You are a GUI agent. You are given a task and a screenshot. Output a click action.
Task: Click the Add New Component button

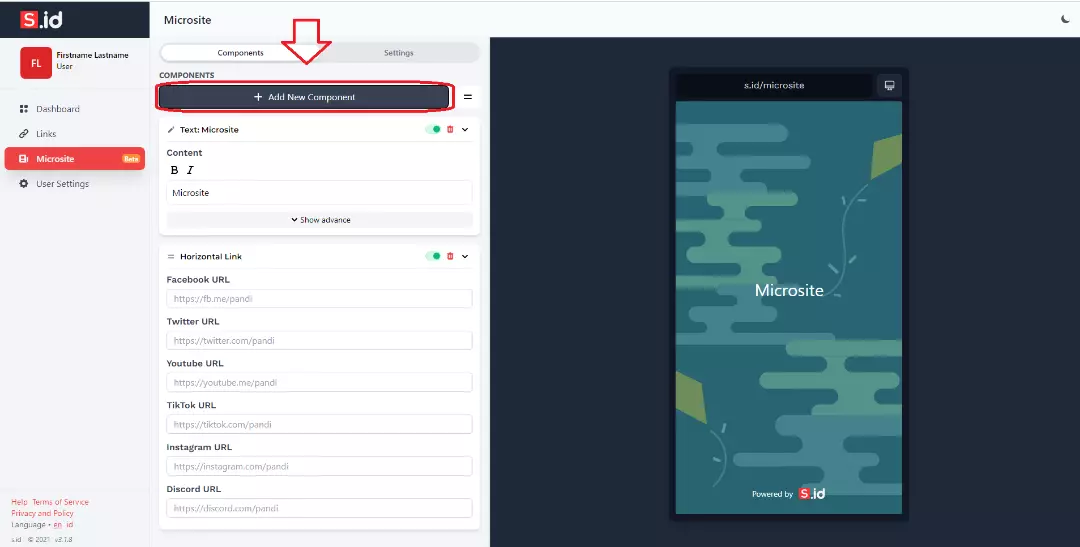point(305,97)
